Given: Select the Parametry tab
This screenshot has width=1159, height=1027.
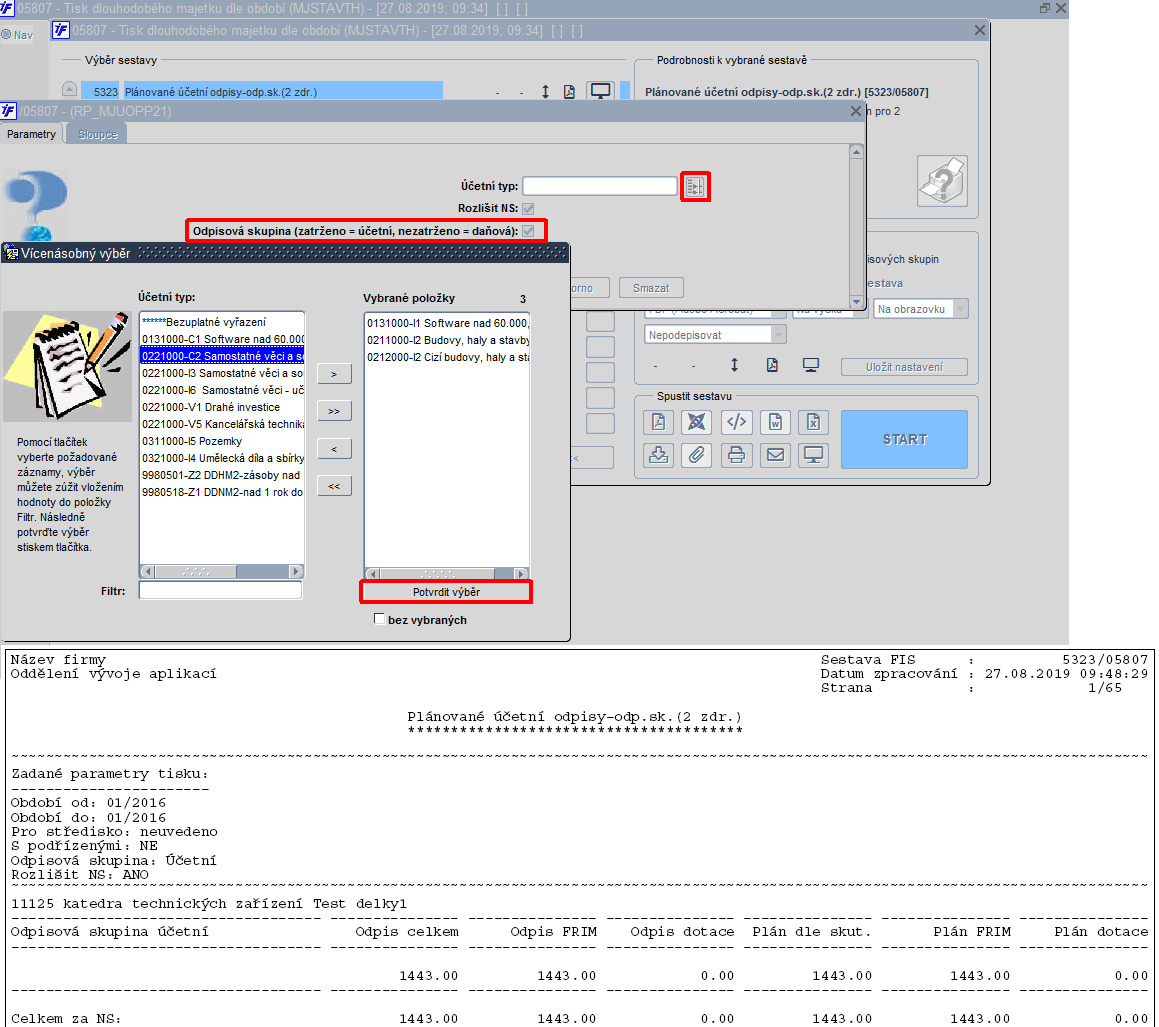Looking at the screenshot, I should (31, 134).
